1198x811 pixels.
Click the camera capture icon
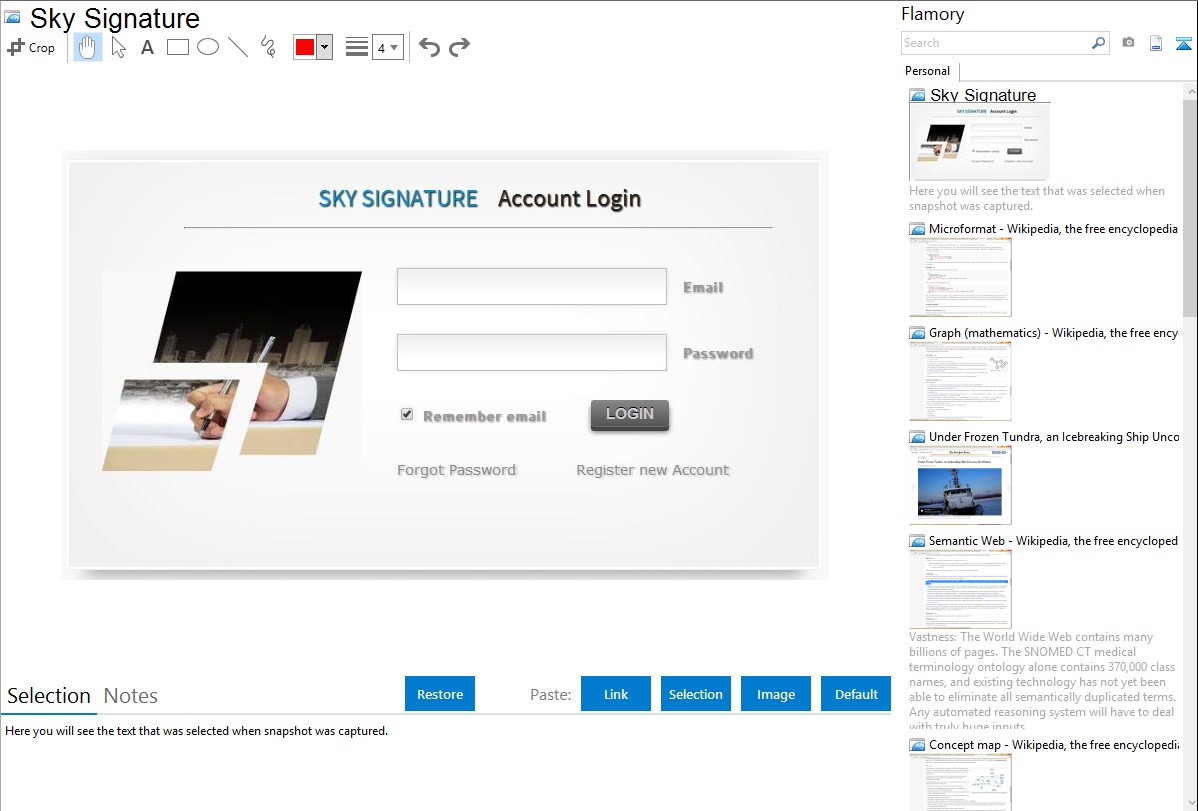[1128, 43]
